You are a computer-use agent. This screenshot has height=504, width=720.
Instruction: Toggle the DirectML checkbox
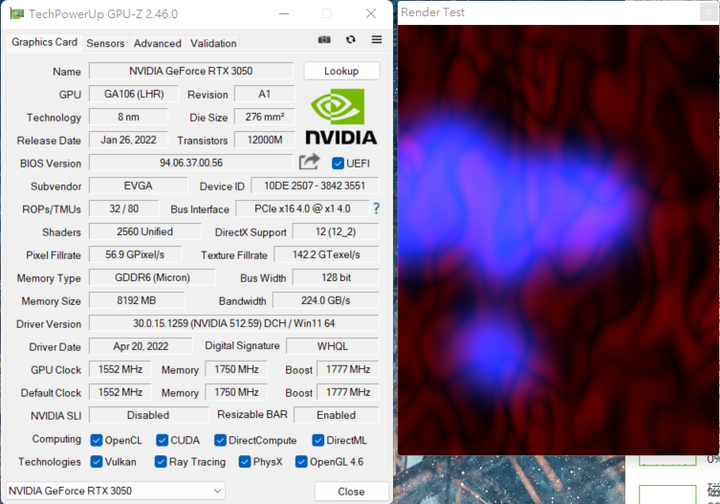318,440
